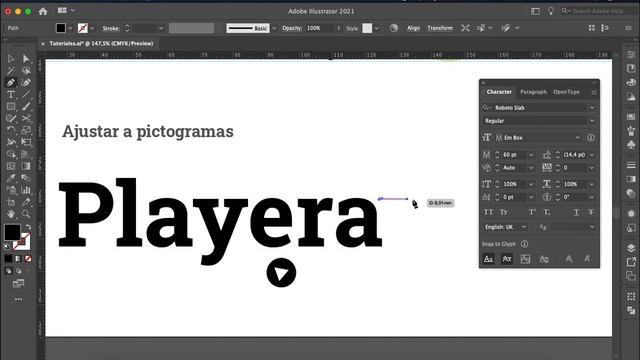The height and width of the screenshot is (360, 640).
Task: Select the Artboard tool
Action: tap(11, 202)
